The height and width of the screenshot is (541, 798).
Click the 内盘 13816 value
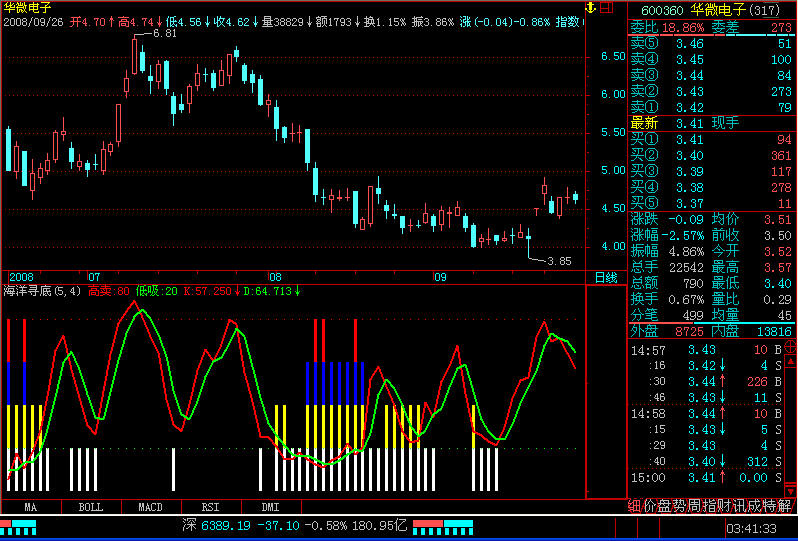774,332
